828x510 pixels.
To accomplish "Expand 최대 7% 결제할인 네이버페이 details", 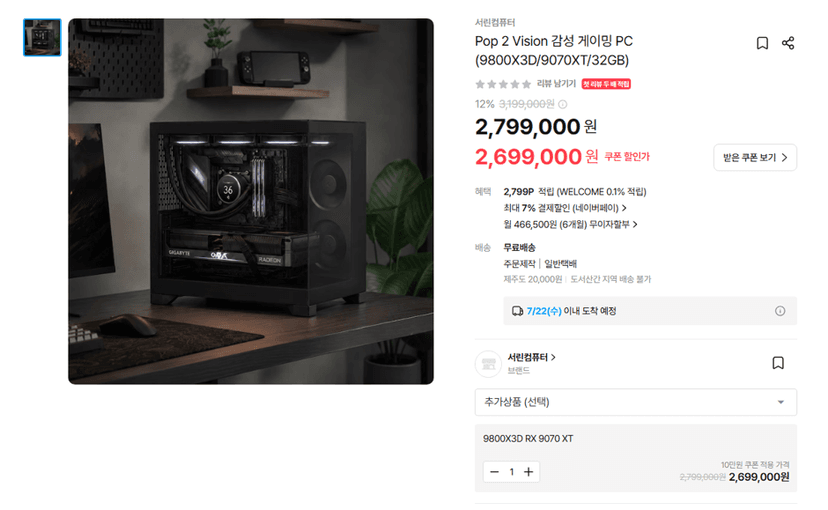I will (565, 208).
